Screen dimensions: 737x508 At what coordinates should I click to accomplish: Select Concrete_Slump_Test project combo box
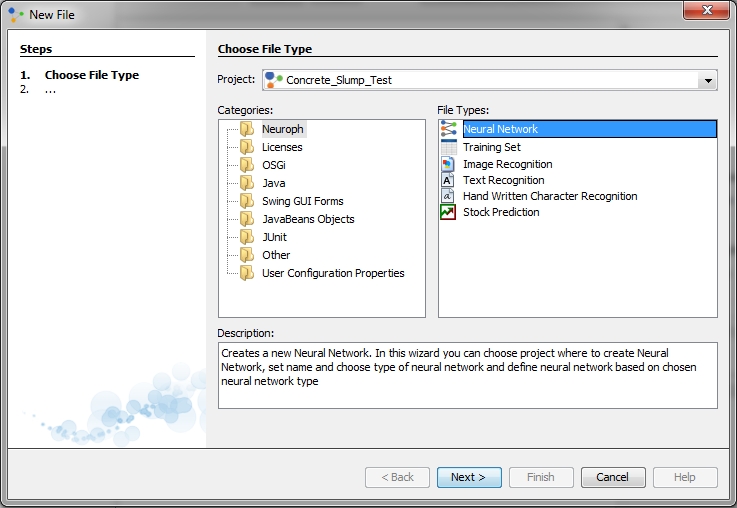pyautogui.click(x=480, y=81)
